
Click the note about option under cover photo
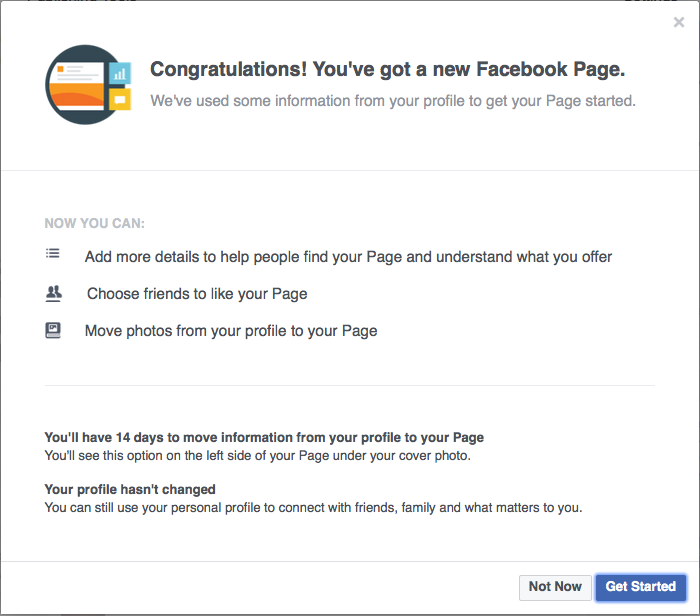click(x=257, y=456)
